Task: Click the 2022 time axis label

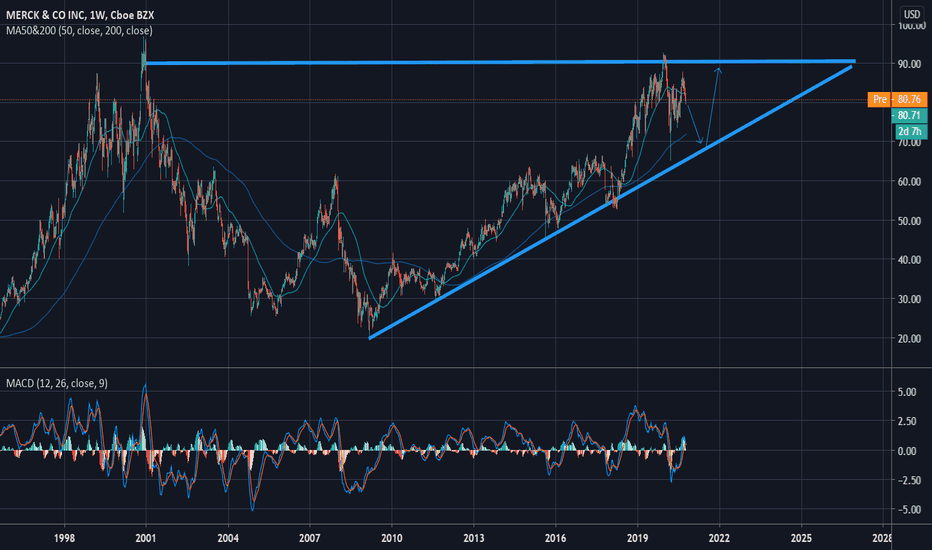Action: click(719, 538)
